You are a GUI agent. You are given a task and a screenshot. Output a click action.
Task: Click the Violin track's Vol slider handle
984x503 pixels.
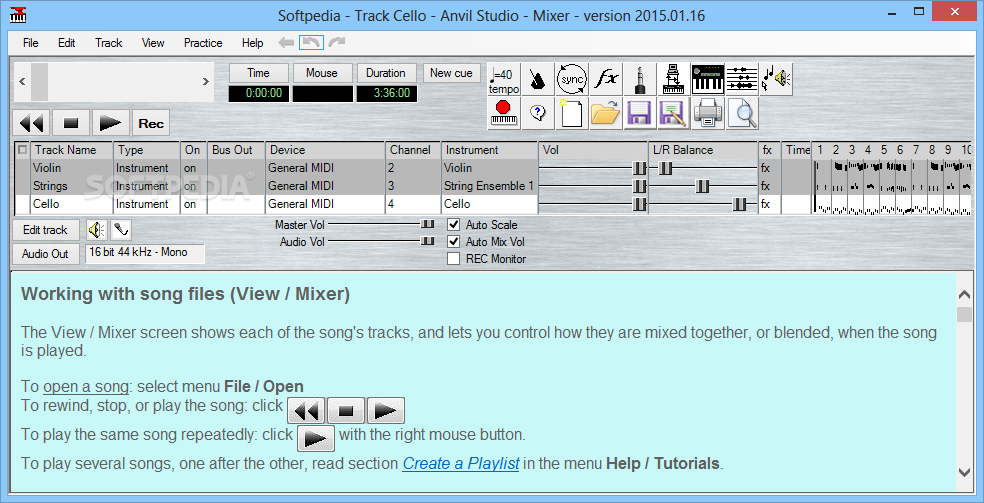click(x=639, y=168)
